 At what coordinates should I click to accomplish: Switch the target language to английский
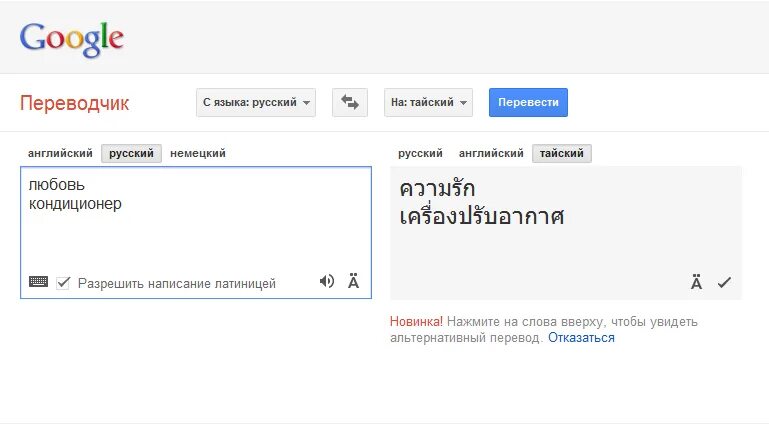(491, 153)
